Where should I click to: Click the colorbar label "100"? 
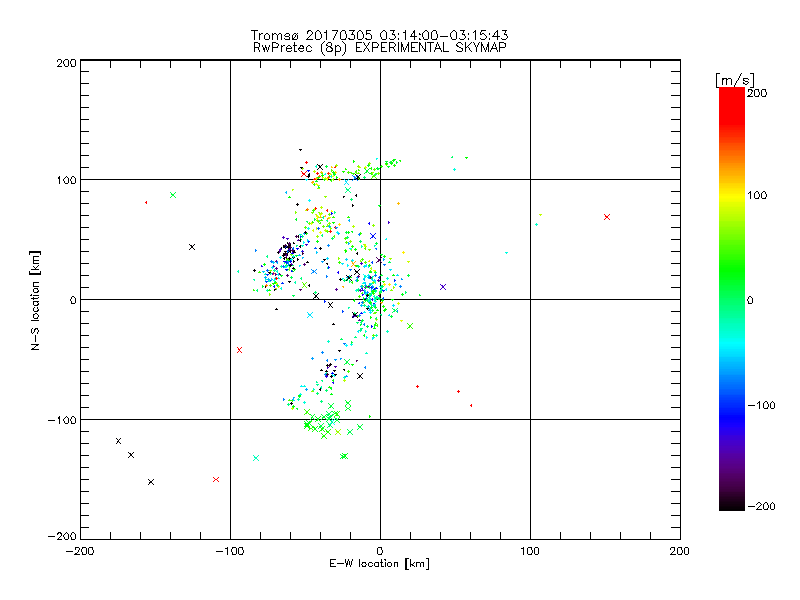coord(757,195)
